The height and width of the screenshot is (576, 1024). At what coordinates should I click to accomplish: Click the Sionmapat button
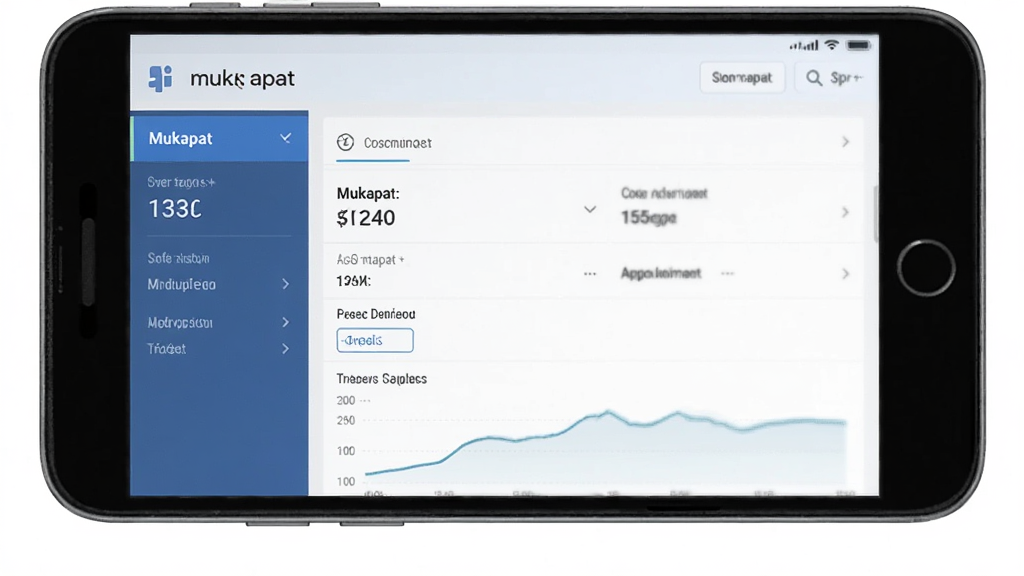pyautogui.click(x=742, y=78)
